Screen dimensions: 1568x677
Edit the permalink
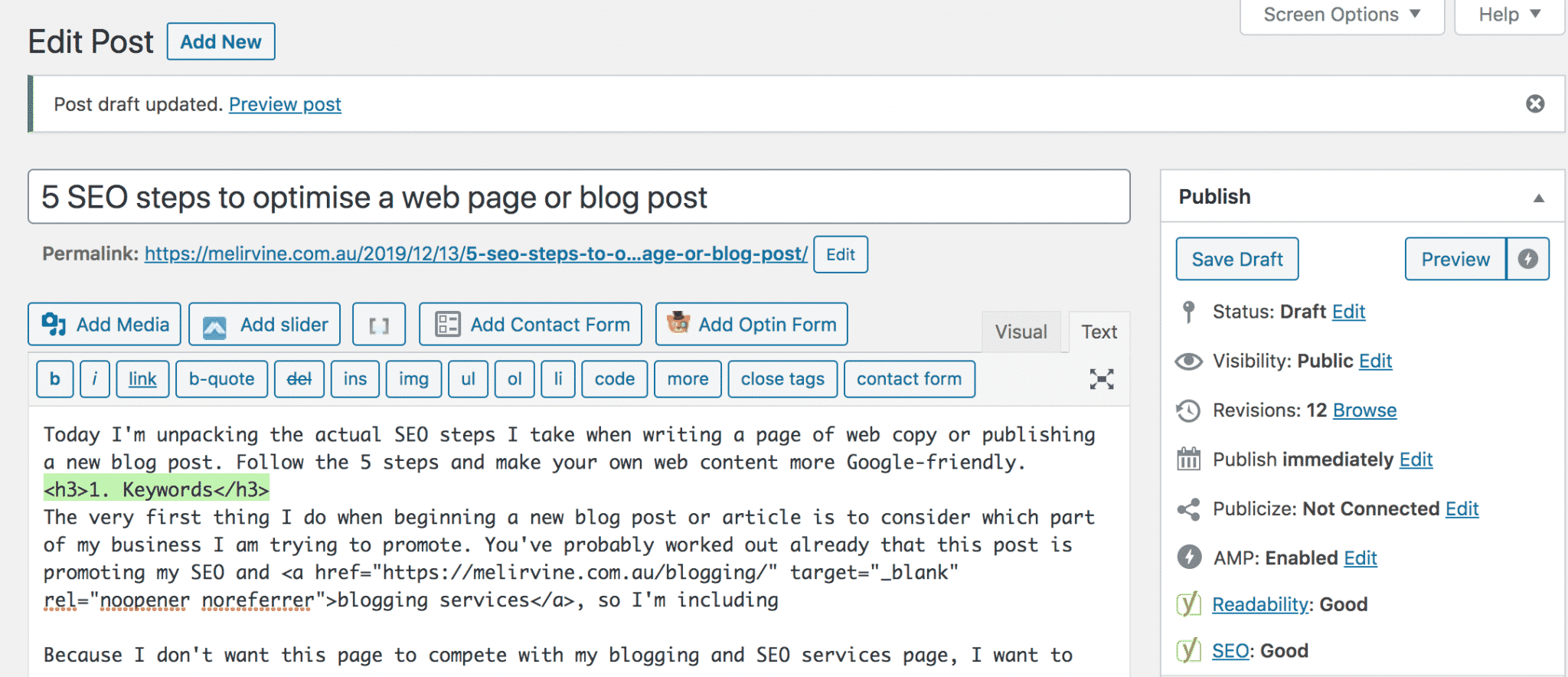coord(840,254)
